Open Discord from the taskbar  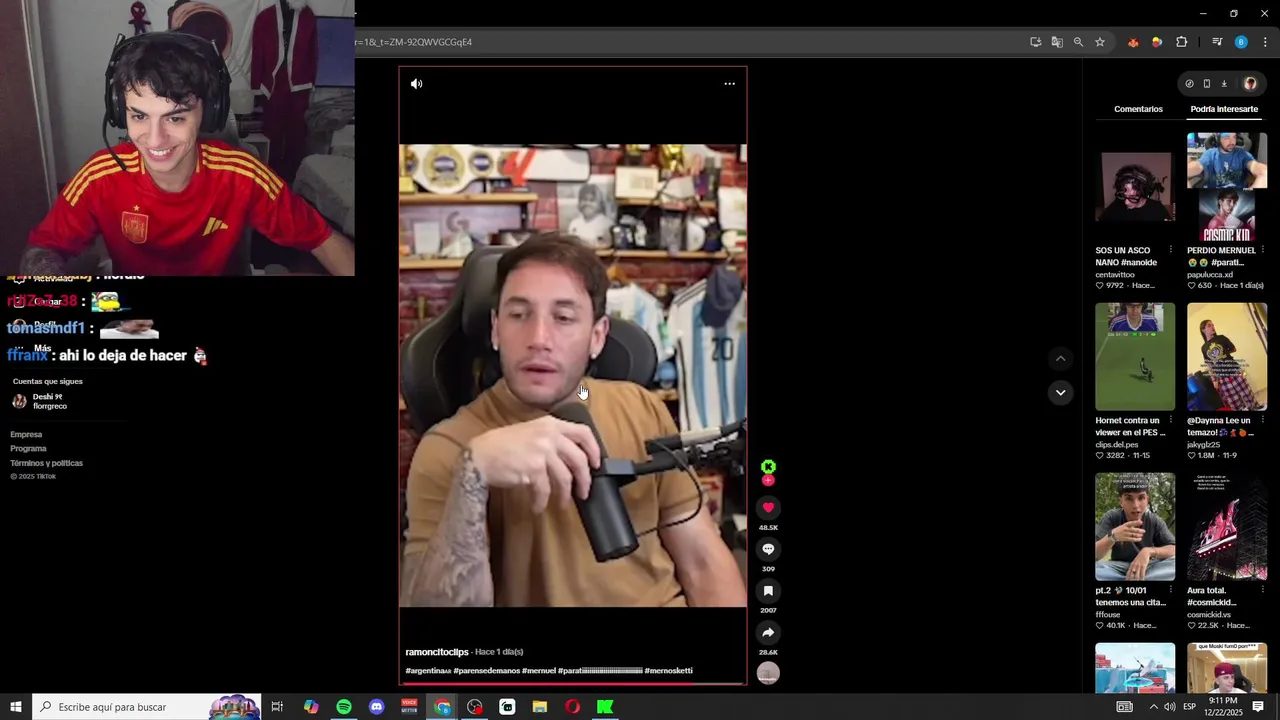point(377,707)
